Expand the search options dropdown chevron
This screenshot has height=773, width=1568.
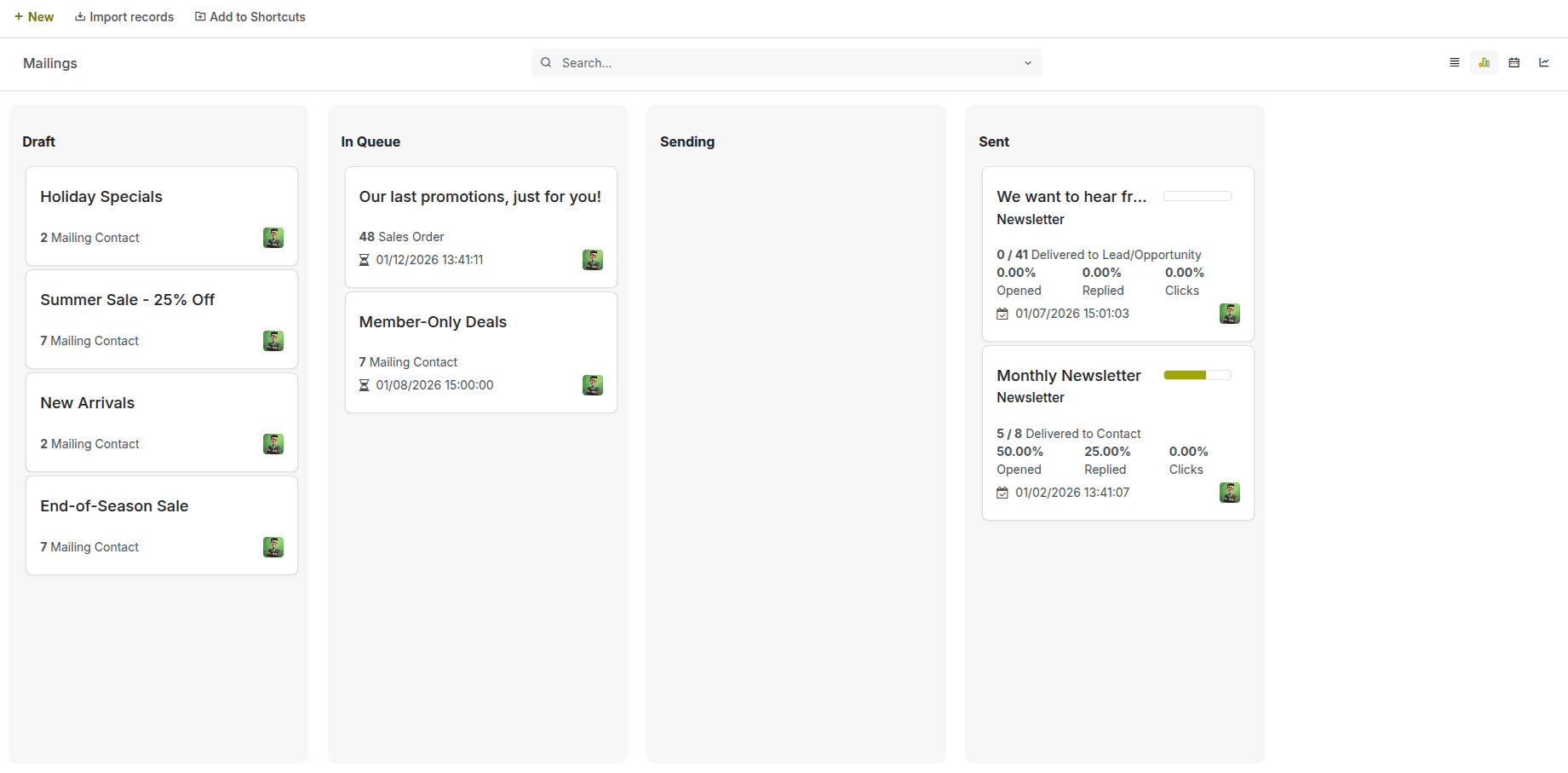click(1027, 62)
